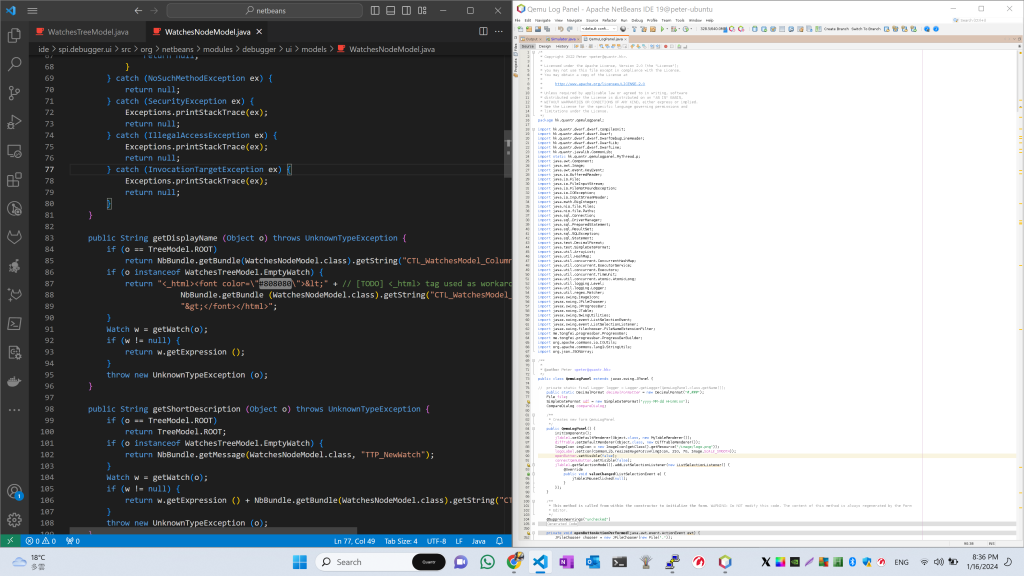Switch to Design view in NetBeans editor
Viewport: 1024px width, 576px height.
(x=545, y=46)
